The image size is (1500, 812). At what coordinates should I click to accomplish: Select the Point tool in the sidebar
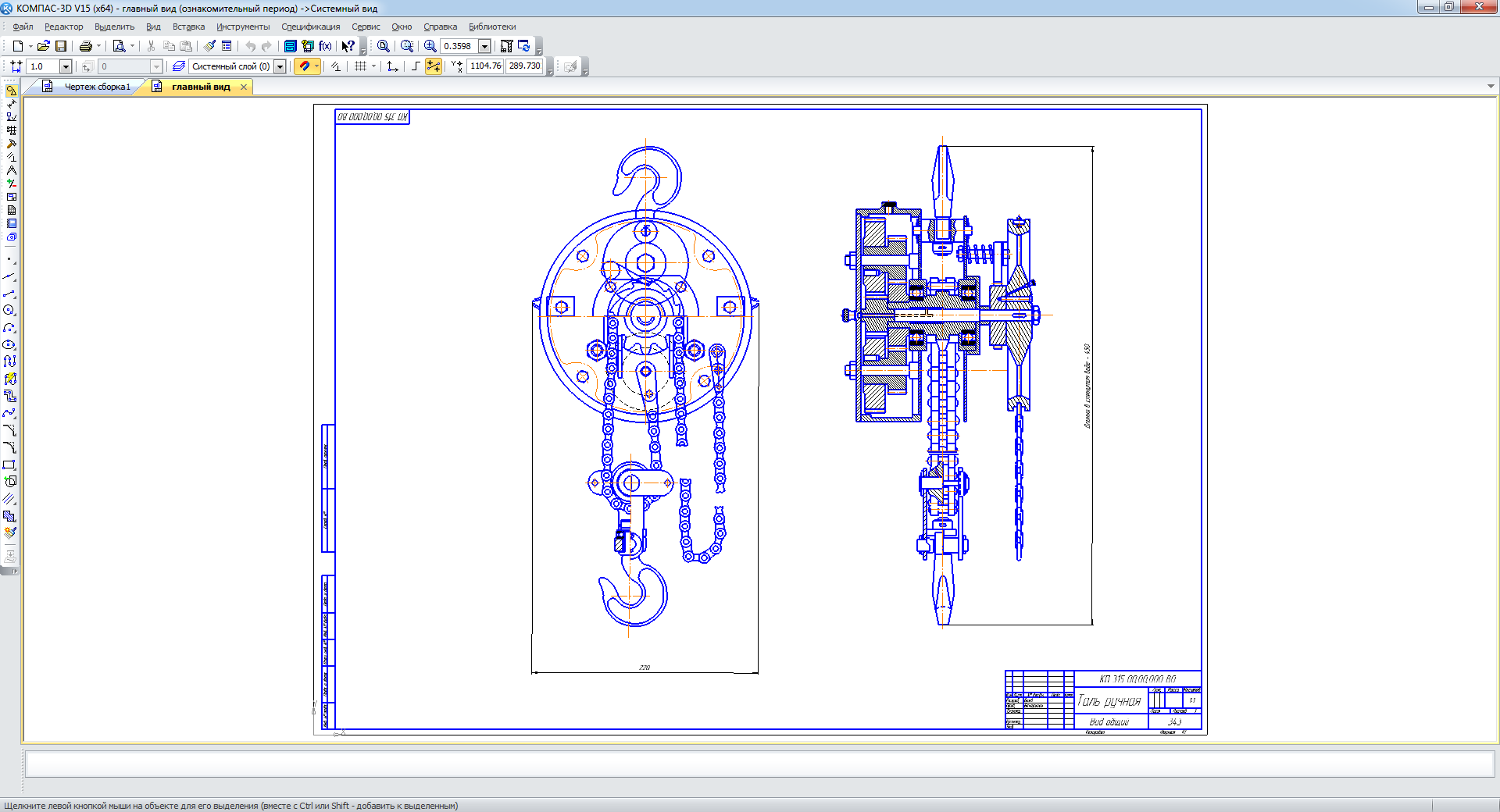(9, 259)
